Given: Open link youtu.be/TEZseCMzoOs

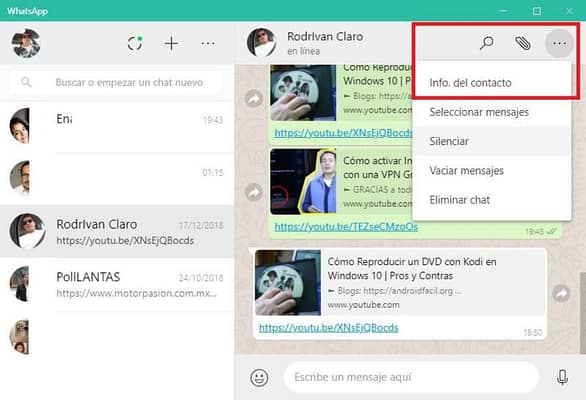Looking at the screenshot, I should click(346, 227).
